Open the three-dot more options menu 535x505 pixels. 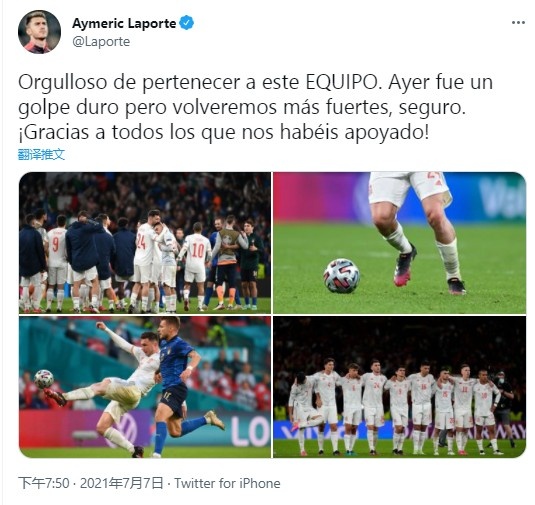tap(518, 23)
